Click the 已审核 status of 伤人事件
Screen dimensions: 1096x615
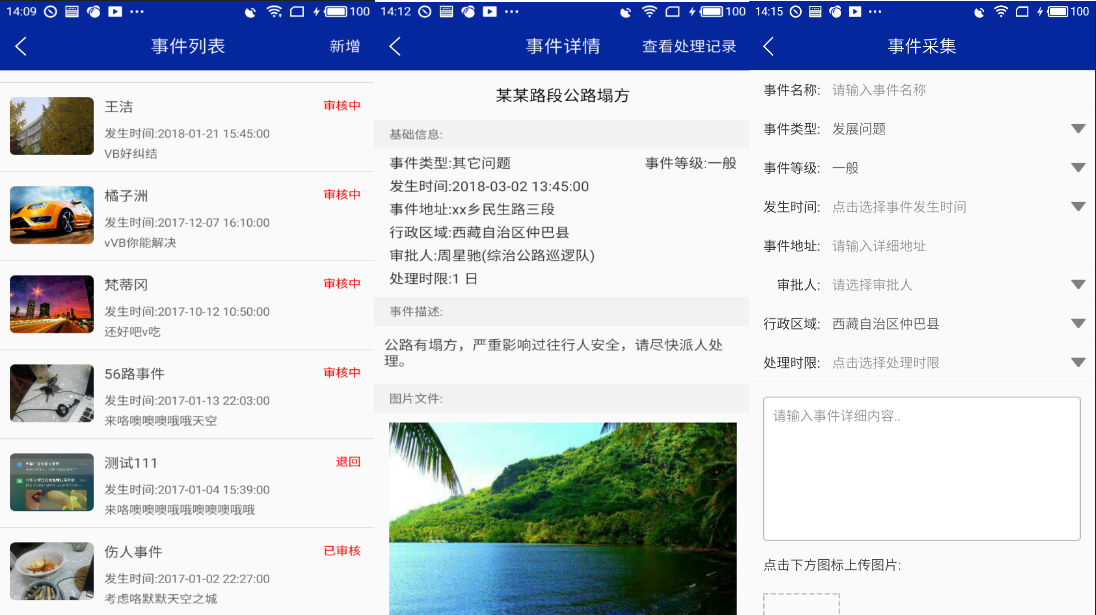(x=342, y=551)
